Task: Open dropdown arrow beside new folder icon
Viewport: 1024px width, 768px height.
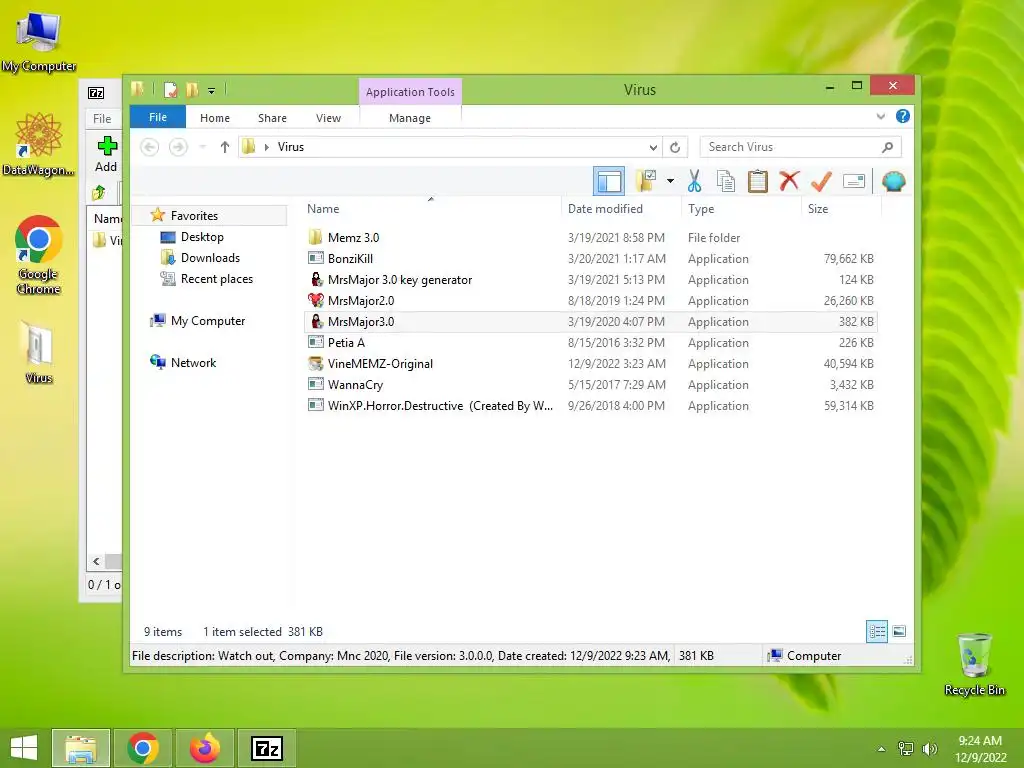Action: pos(670,181)
